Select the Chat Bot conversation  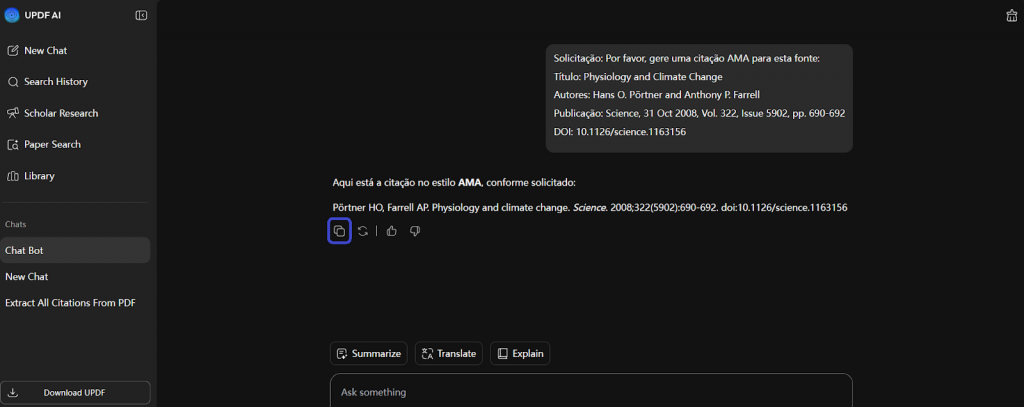click(x=75, y=250)
